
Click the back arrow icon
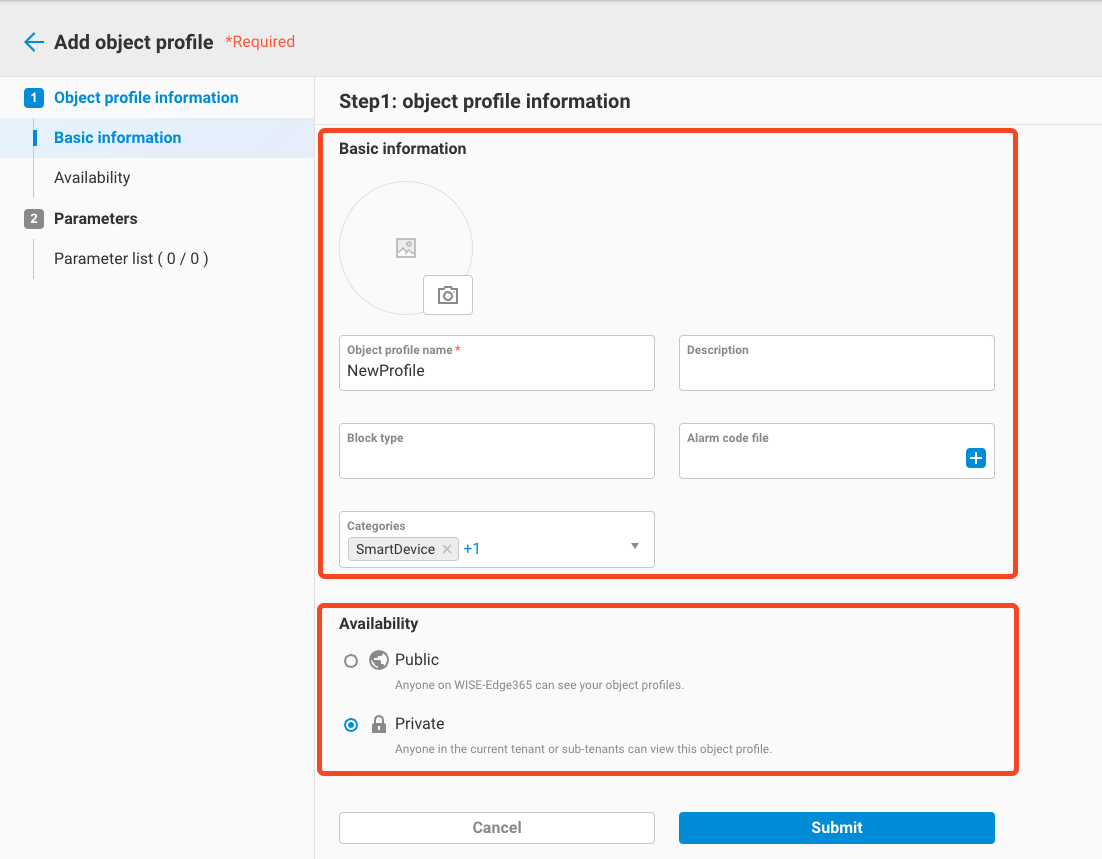[34, 42]
